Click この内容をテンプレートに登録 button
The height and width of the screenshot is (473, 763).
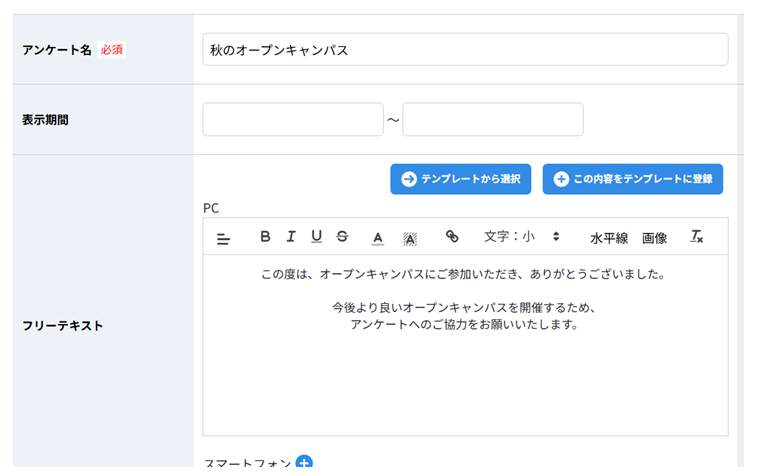pos(633,179)
